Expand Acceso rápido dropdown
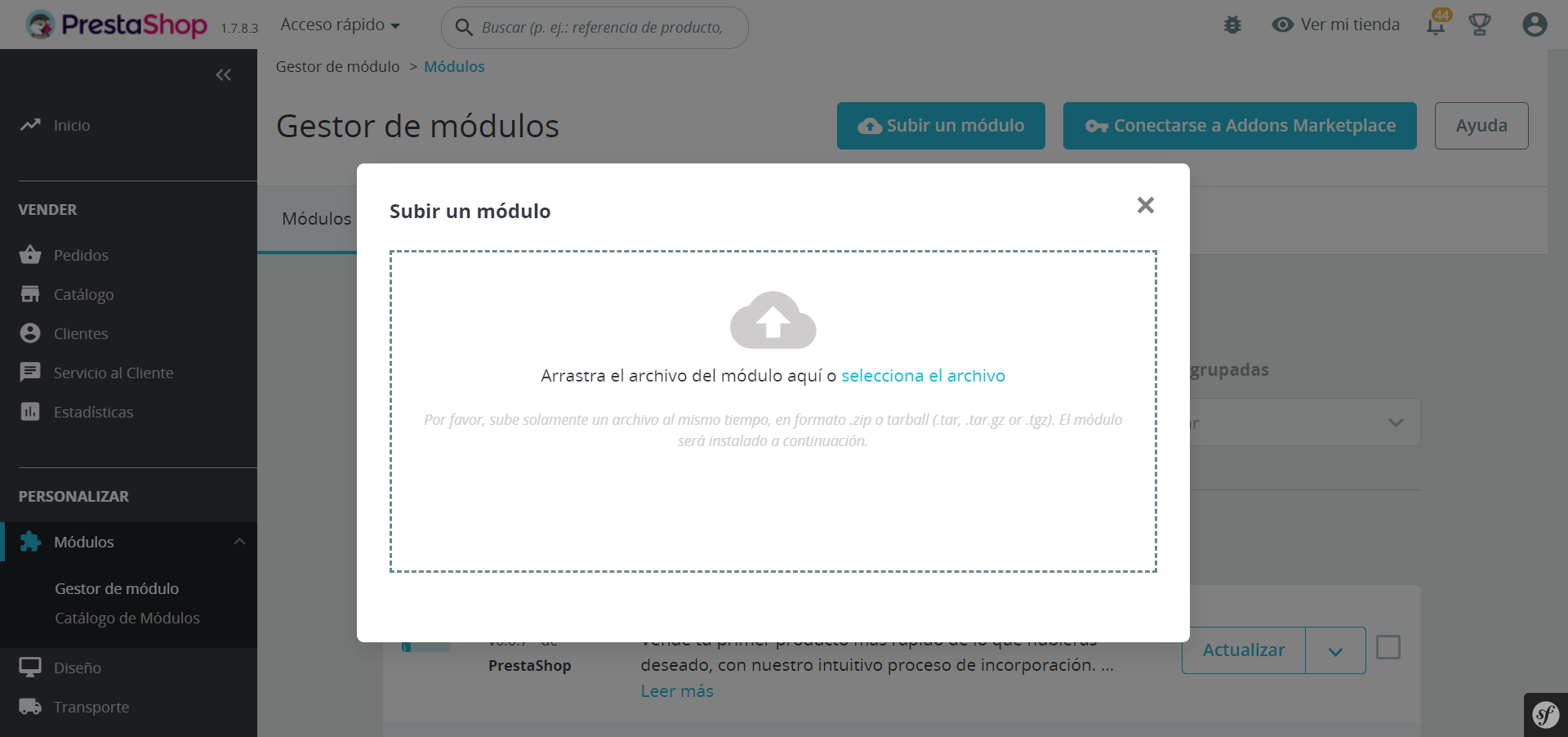 coord(341,25)
